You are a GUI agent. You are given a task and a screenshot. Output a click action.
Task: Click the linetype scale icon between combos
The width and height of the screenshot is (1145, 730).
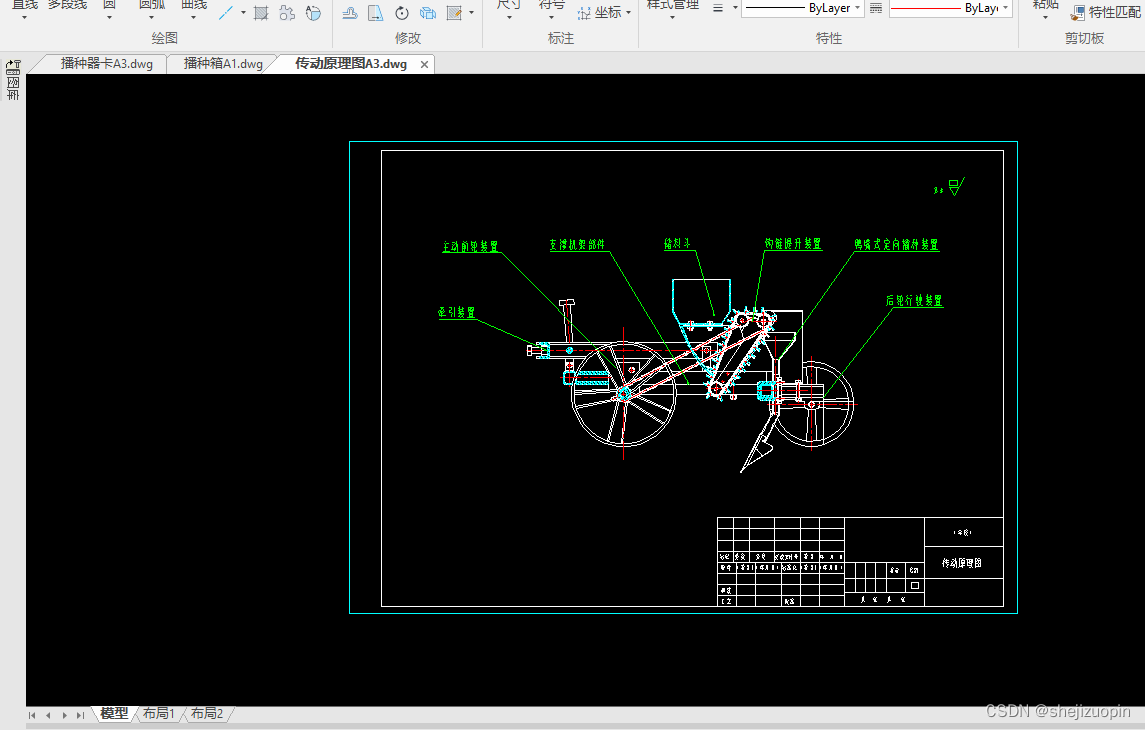coord(876,8)
